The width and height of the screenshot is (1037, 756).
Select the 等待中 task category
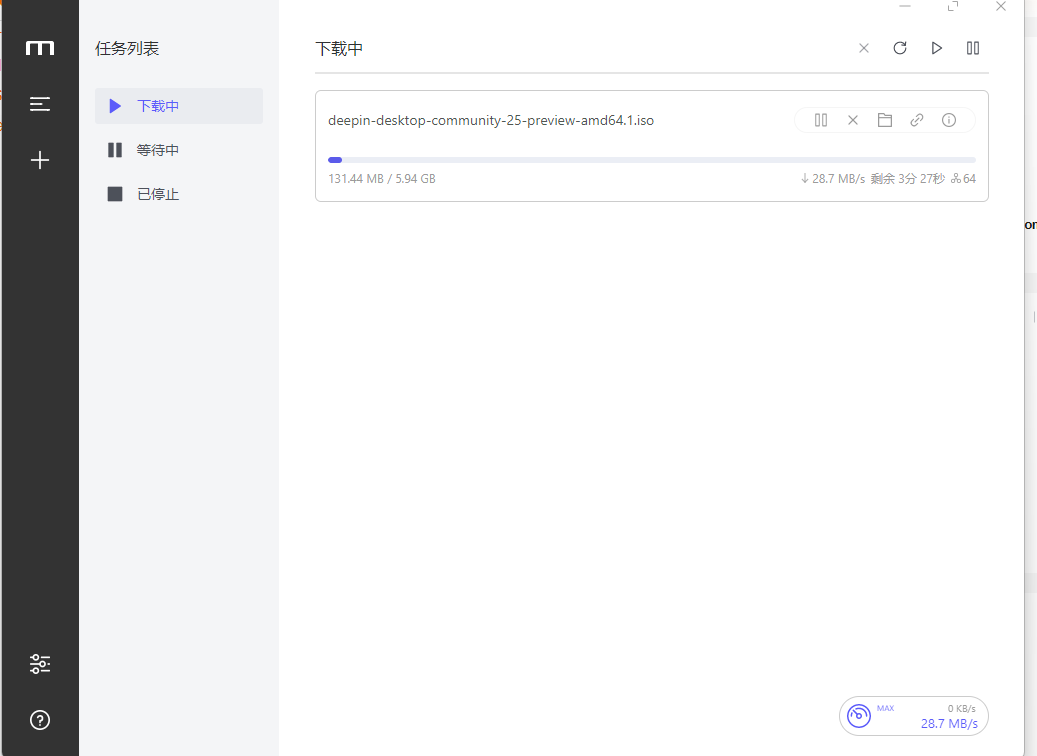coord(179,150)
